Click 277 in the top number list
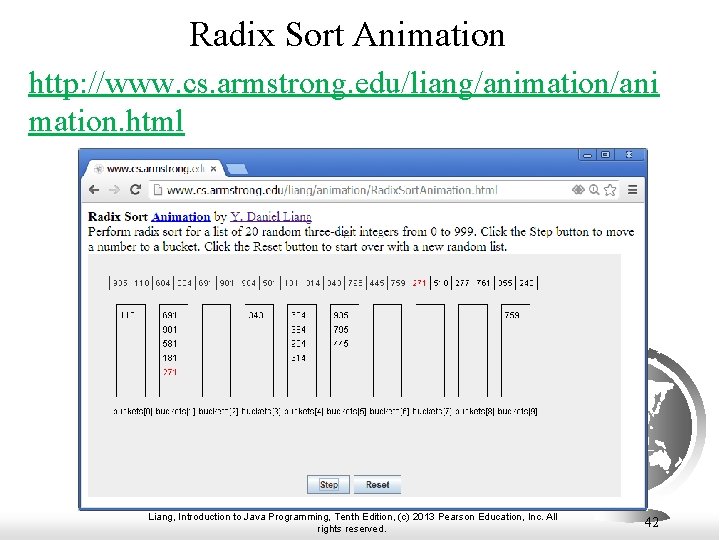 (x=462, y=283)
